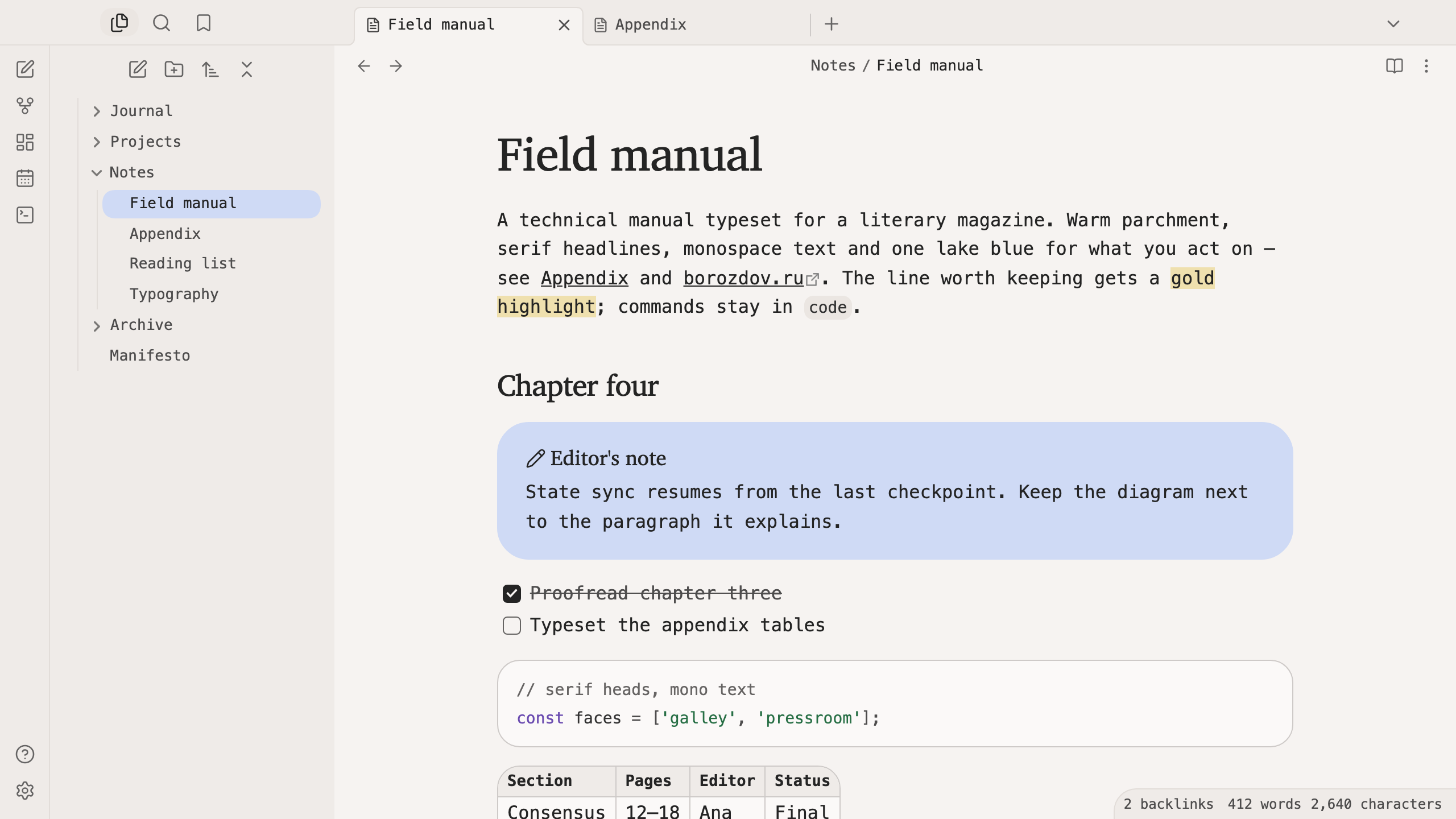
Task: Change sort order in file explorer
Action: [x=210, y=69]
